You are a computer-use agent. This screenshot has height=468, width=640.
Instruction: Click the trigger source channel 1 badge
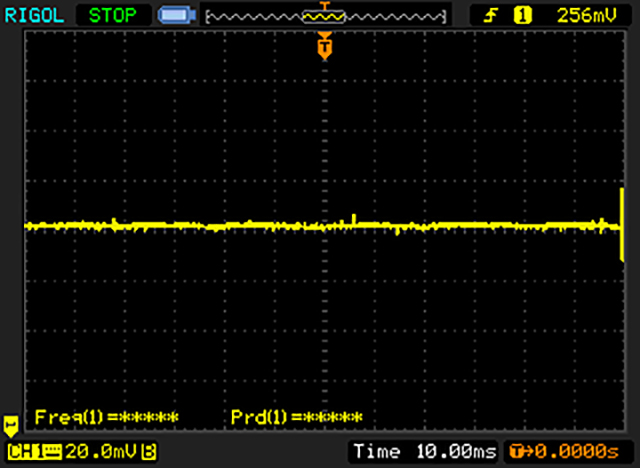pos(522,16)
